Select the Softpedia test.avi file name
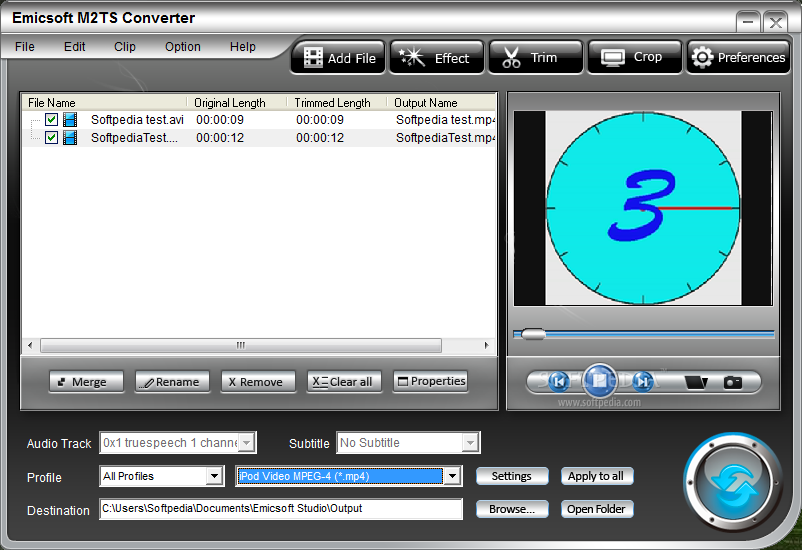 (137, 120)
